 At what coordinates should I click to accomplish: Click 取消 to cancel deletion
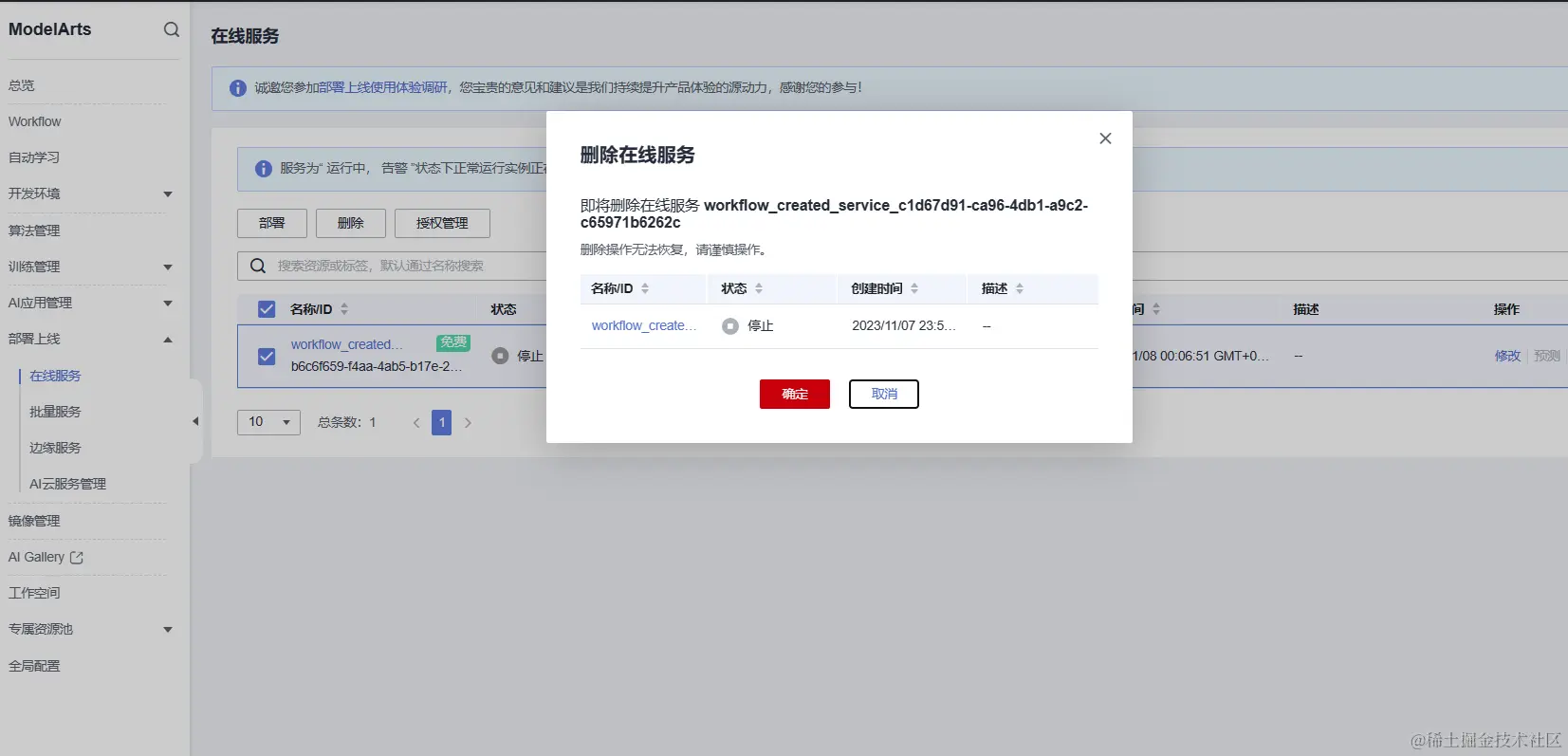point(884,394)
